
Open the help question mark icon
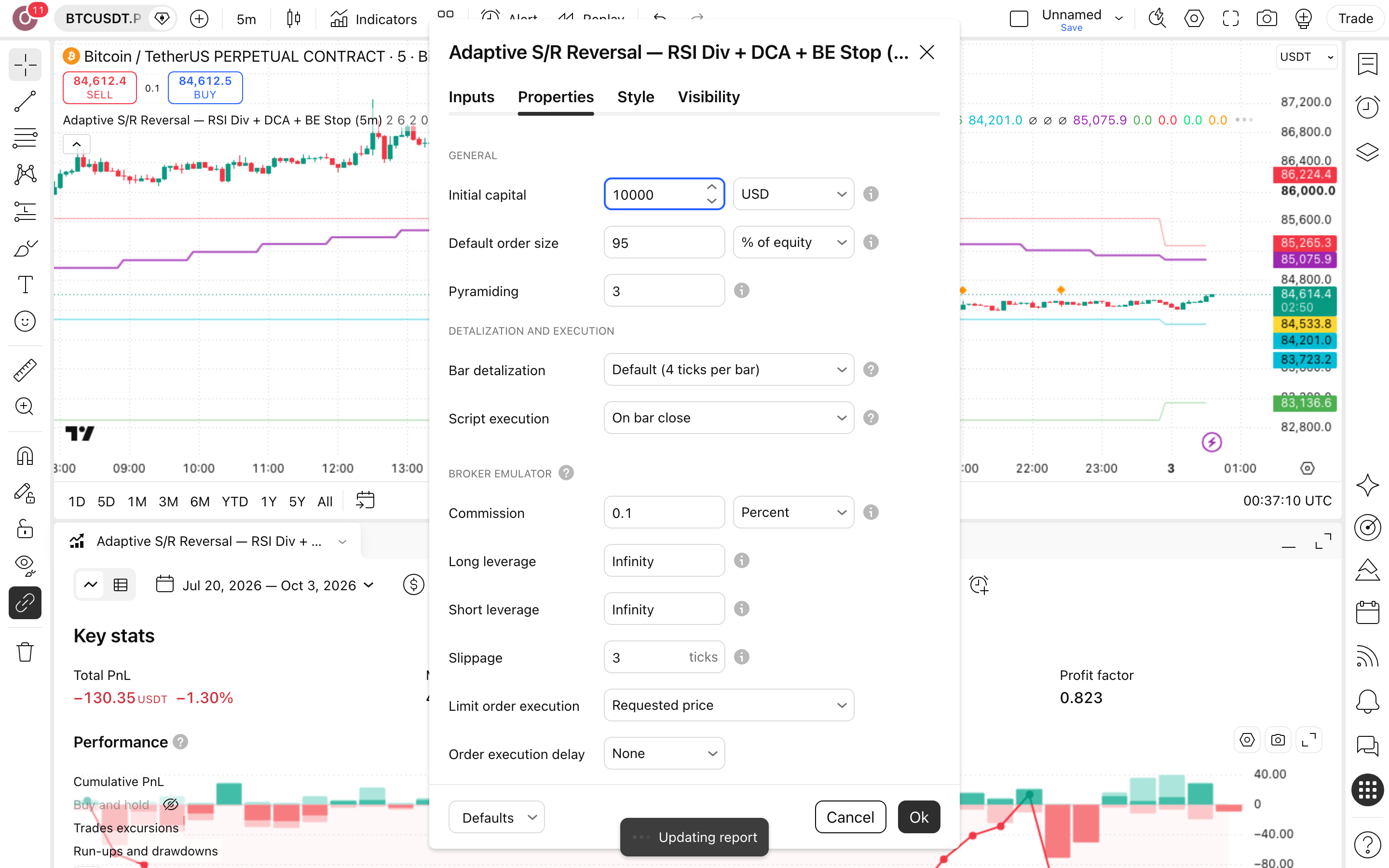pos(1368,844)
